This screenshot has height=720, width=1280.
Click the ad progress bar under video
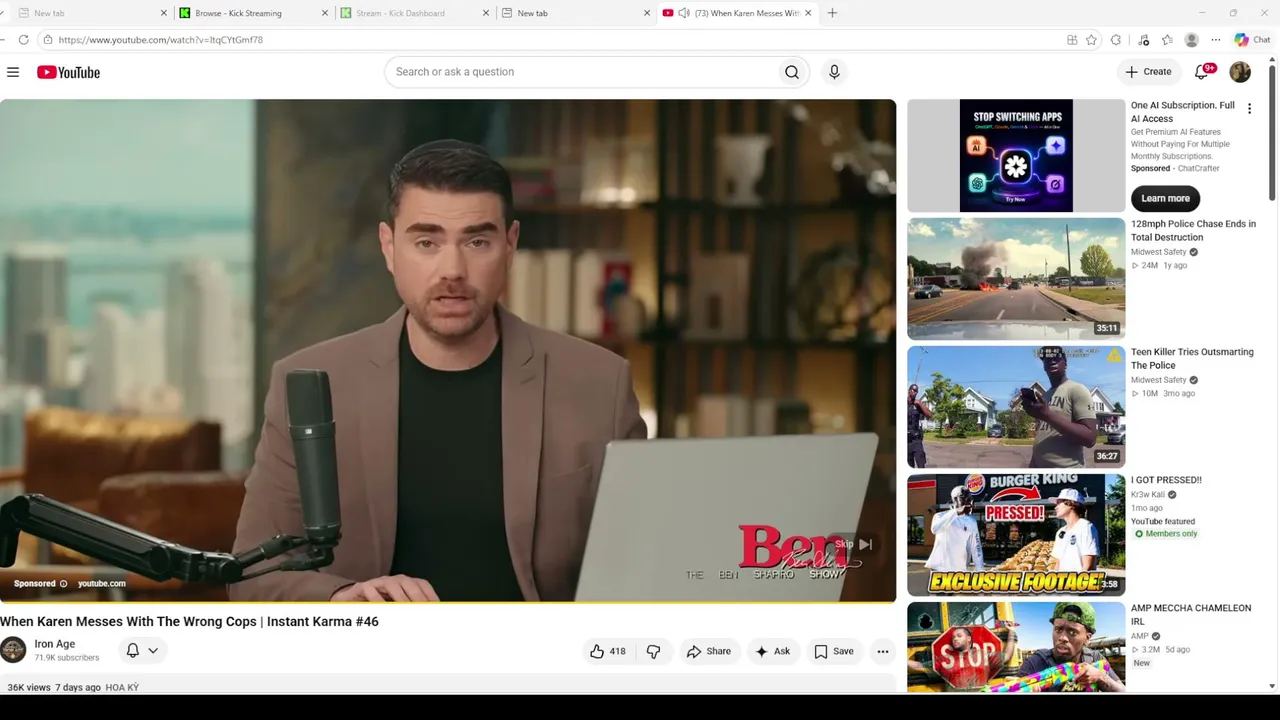point(448,602)
